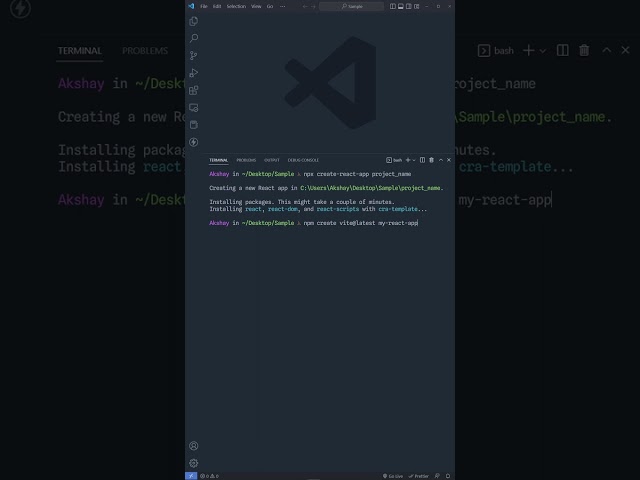Open the lightning bolt extension in activity bar
Viewport: 640px width, 480px height.
193,142
